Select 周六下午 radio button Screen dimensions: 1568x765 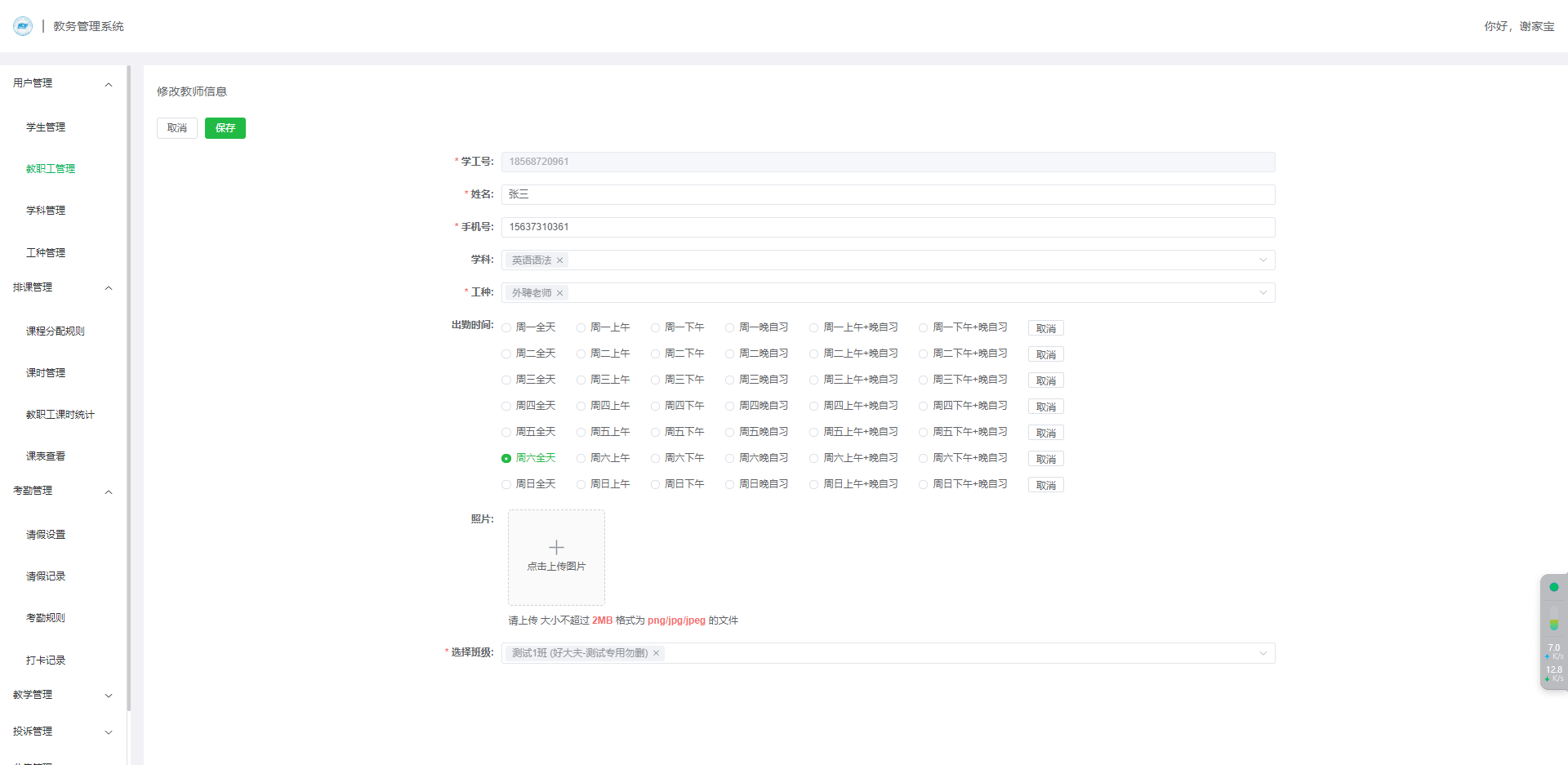pyautogui.click(x=655, y=459)
